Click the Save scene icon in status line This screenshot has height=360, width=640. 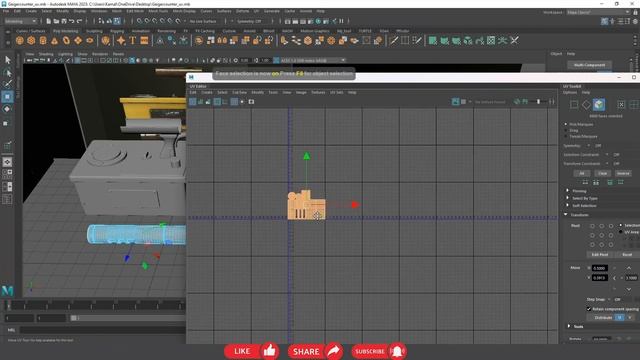(64, 21)
